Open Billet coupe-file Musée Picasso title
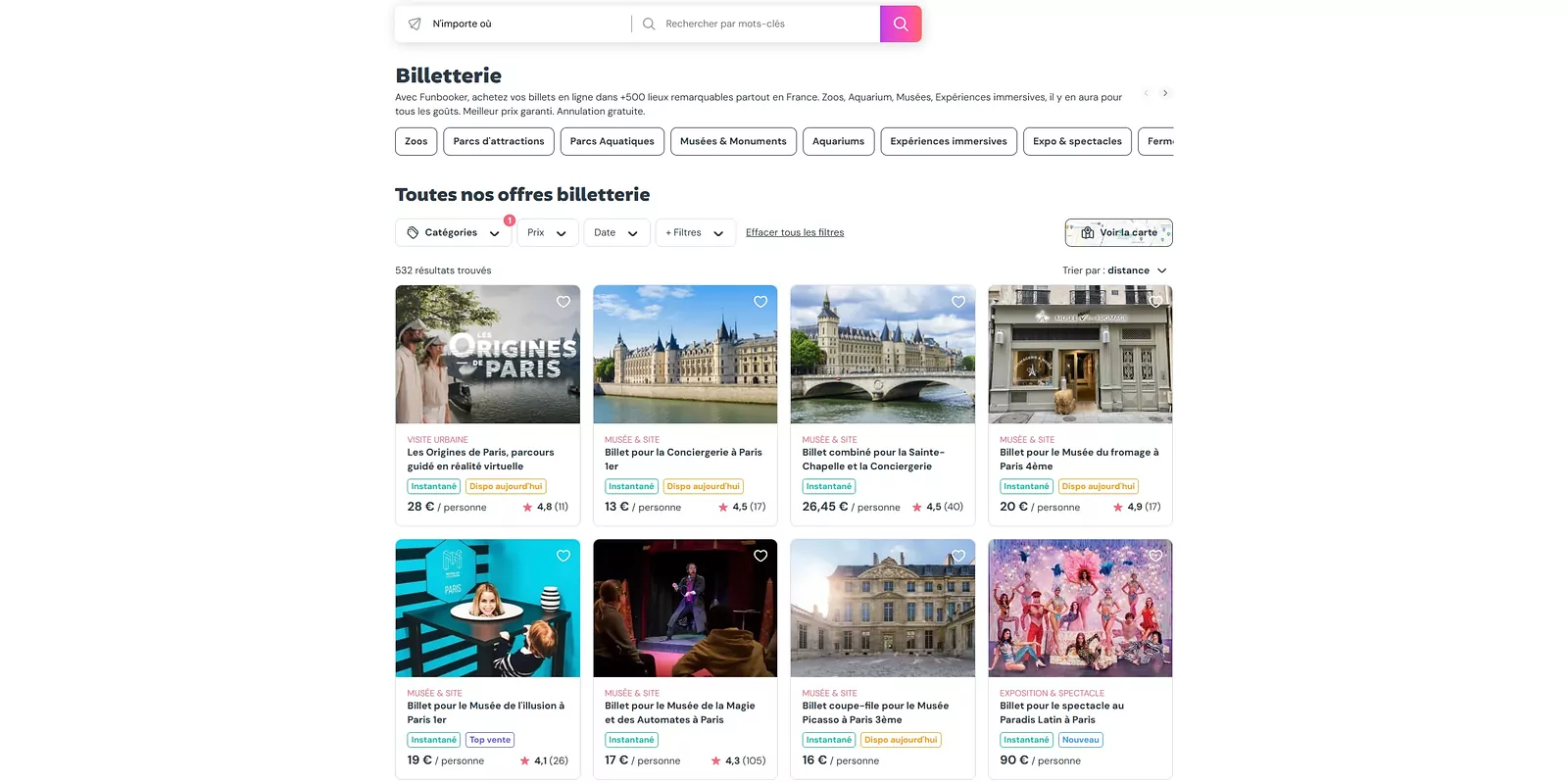This screenshot has height=783, width=1568. coord(875,712)
